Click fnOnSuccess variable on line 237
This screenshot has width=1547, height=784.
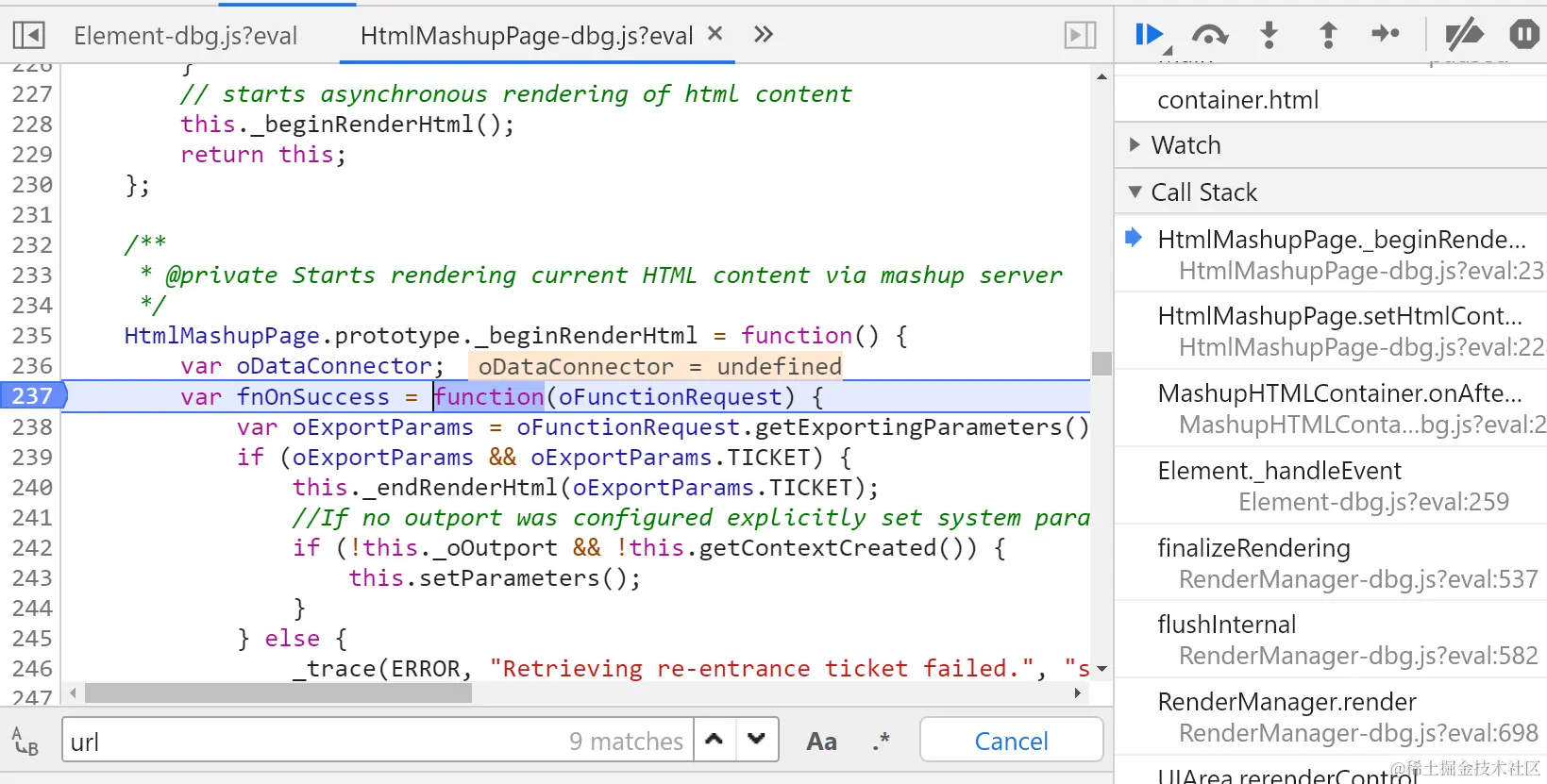pos(312,397)
